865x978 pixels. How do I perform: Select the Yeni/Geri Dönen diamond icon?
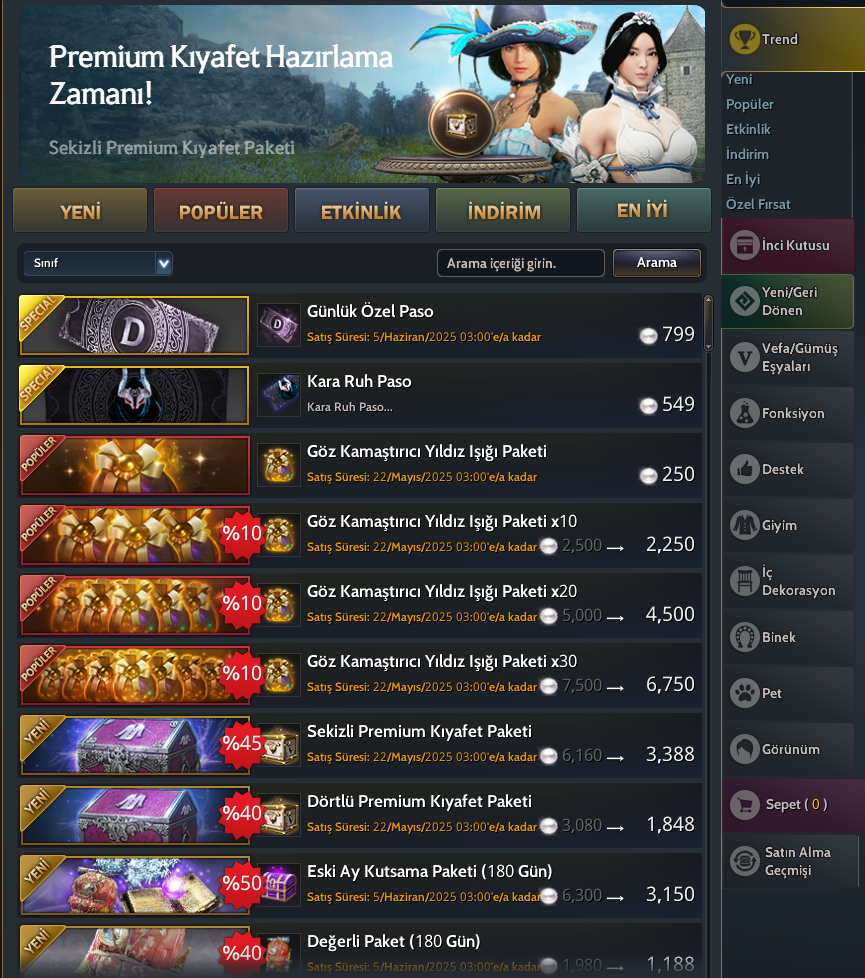pyautogui.click(x=745, y=301)
